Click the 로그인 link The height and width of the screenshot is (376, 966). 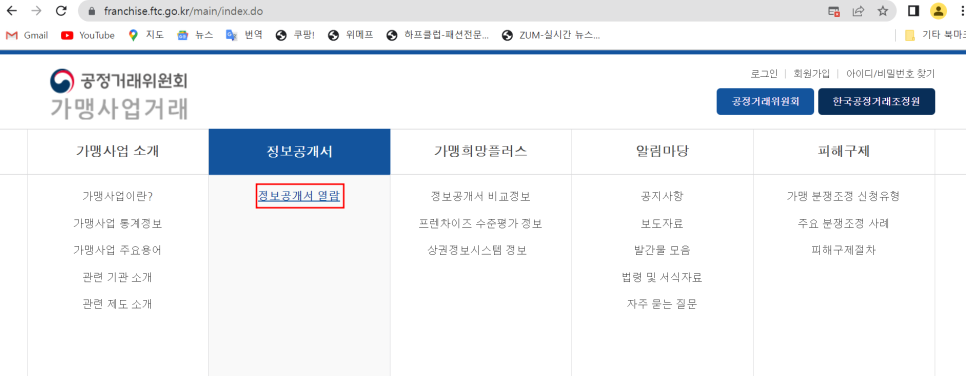tap(764, 74)
